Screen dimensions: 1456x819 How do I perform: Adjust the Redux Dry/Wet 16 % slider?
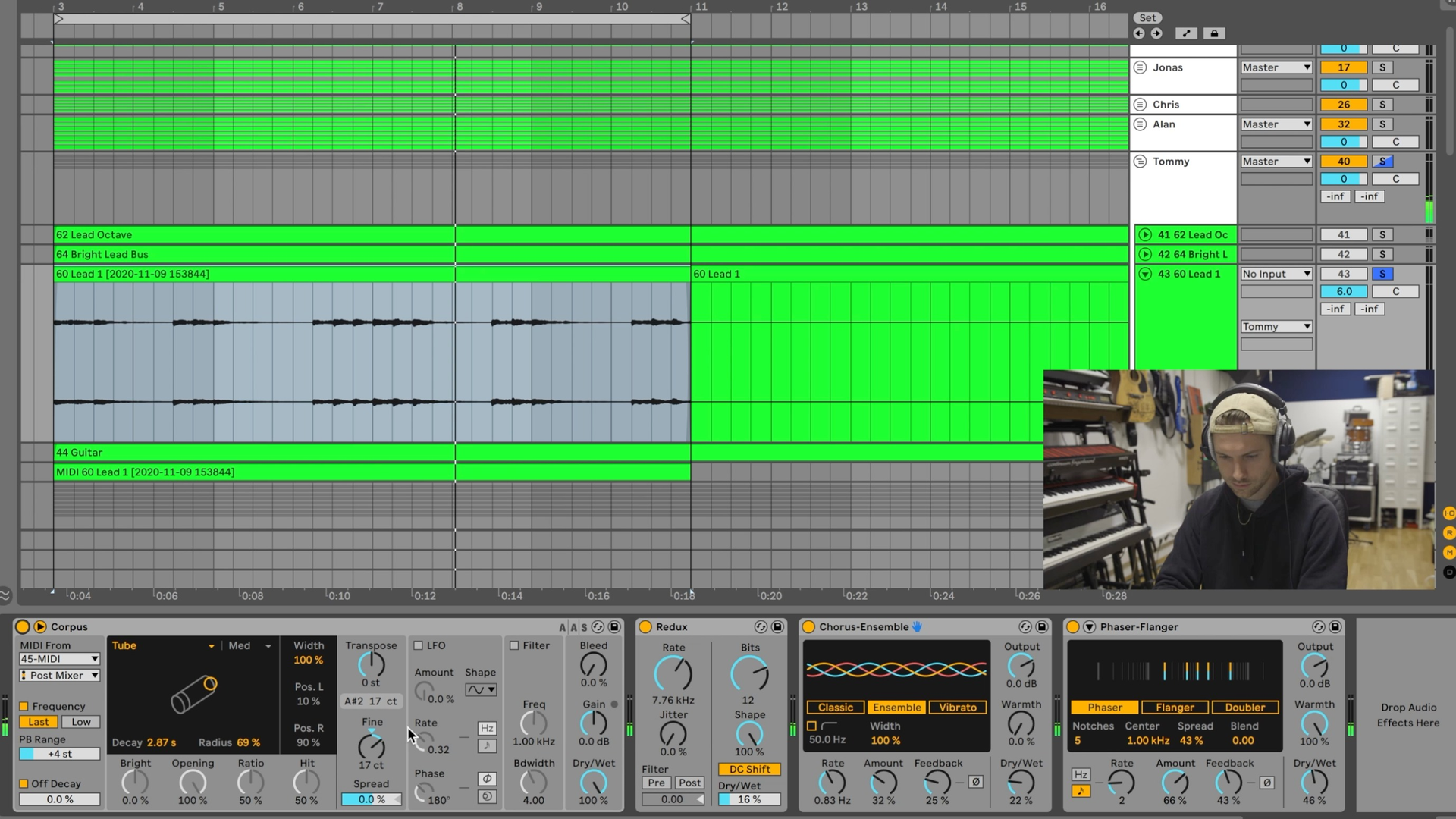[749, 800]
